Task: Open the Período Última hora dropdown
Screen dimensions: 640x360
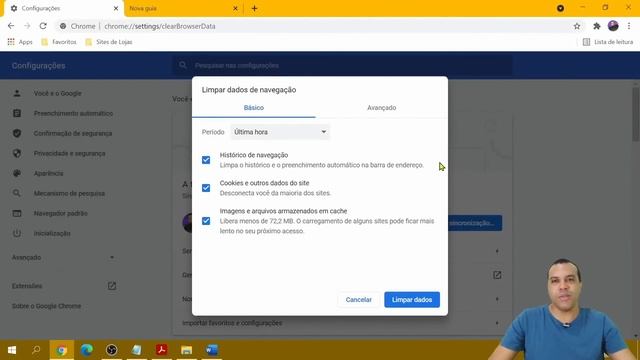Action: [x=280, y=132]
